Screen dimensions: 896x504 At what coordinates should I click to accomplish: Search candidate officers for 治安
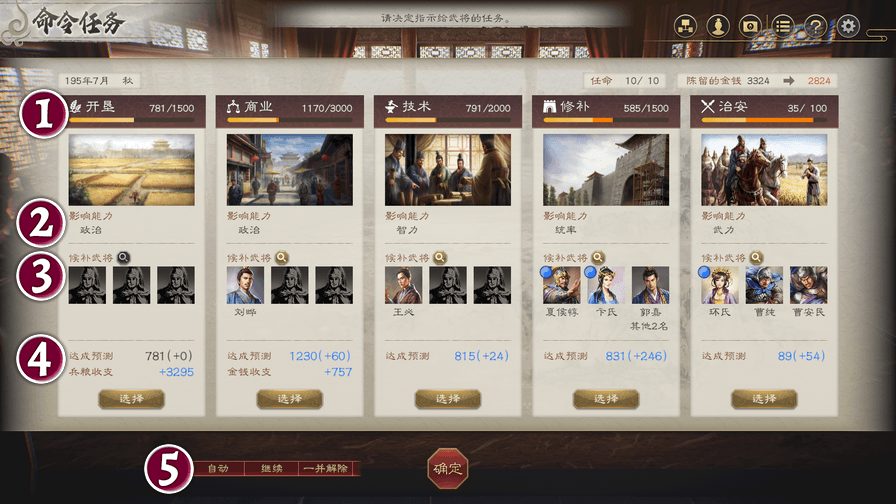[x=755, y=258]
